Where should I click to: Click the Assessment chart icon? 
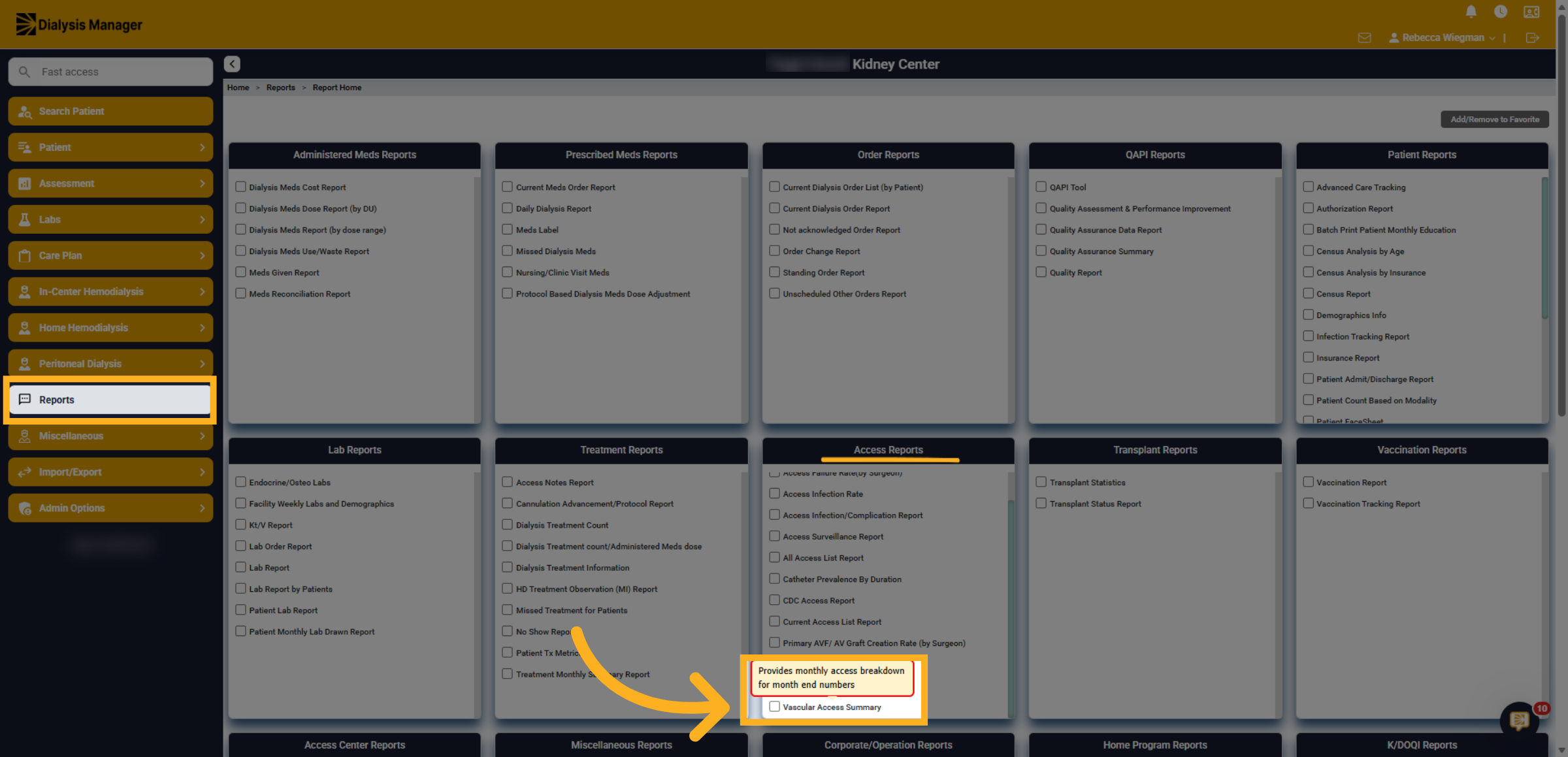tap(25, 184)
